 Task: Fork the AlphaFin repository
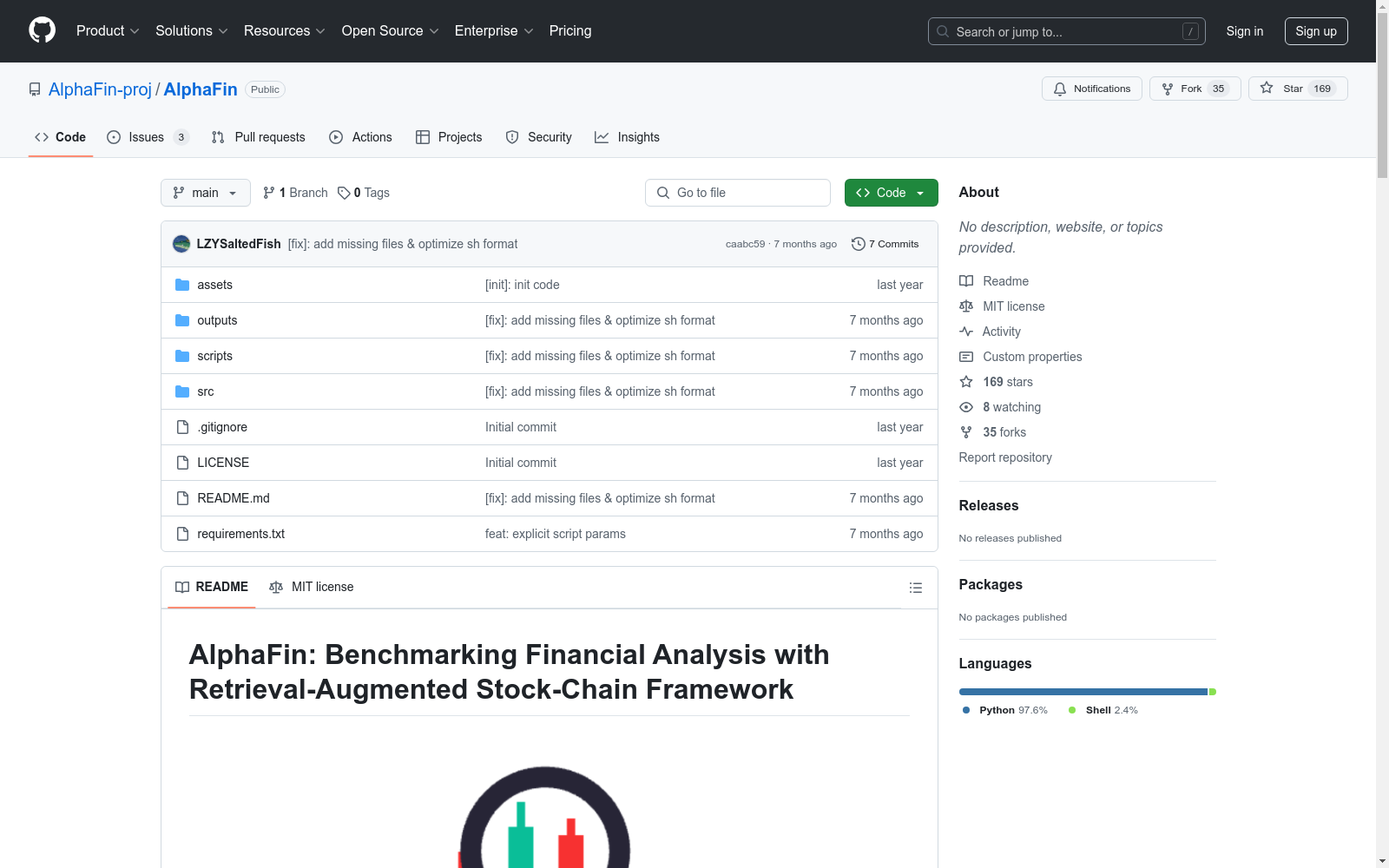[1195, 89]
